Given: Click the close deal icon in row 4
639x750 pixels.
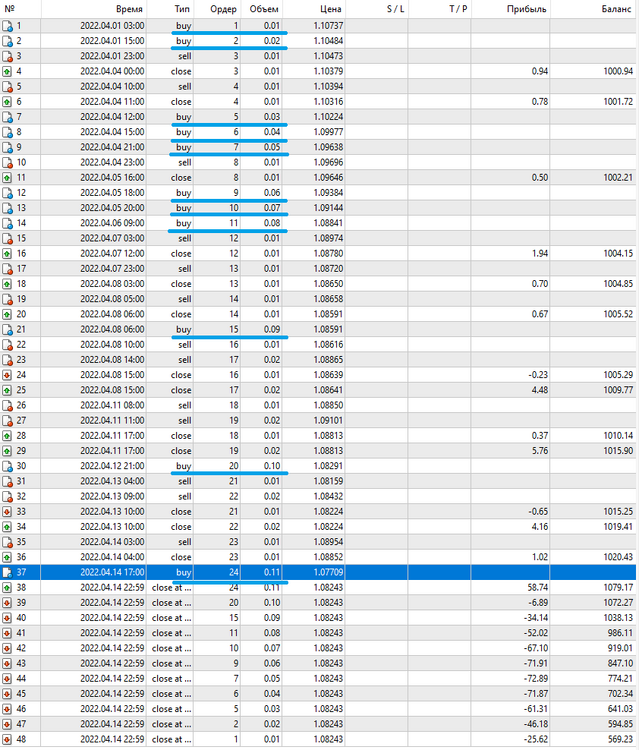Looking at the screenshot, I should (x=7, y=72).
